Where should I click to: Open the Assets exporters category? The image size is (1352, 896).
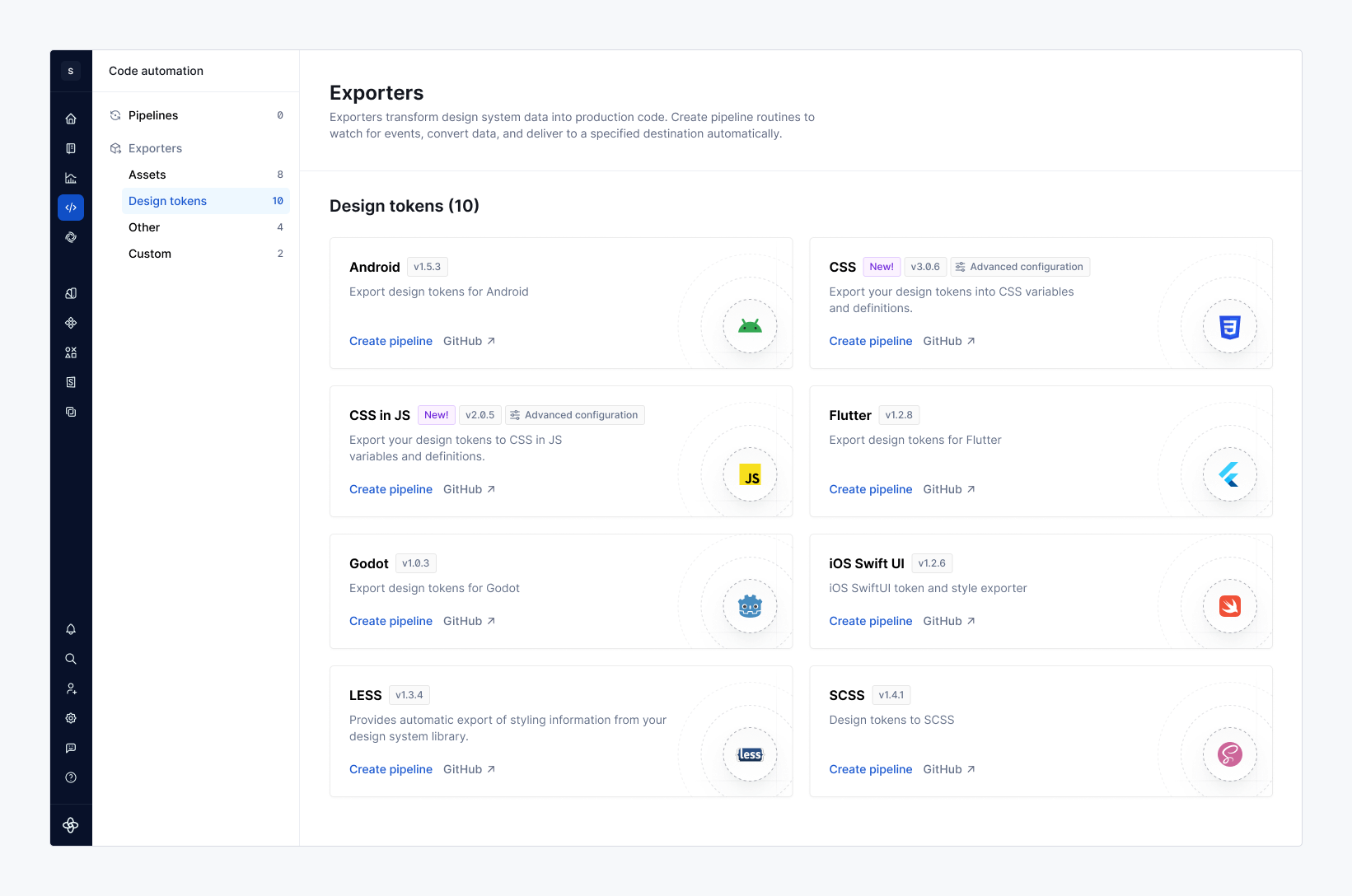206,175
